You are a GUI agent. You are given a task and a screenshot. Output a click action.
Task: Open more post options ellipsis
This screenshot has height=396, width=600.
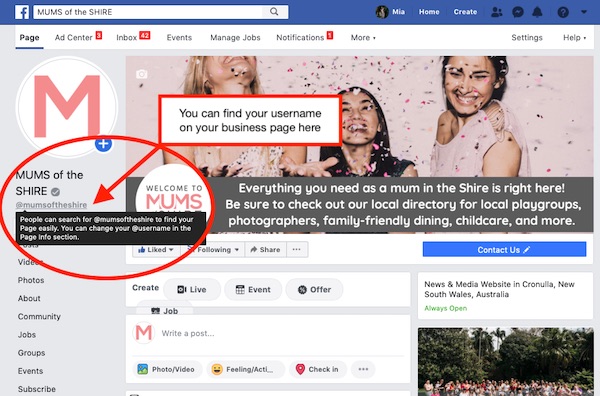point(363,369)
